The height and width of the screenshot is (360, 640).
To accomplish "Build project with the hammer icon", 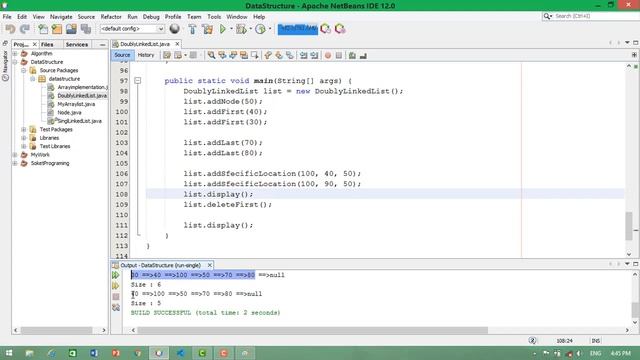I will click(x=192, y=29).
